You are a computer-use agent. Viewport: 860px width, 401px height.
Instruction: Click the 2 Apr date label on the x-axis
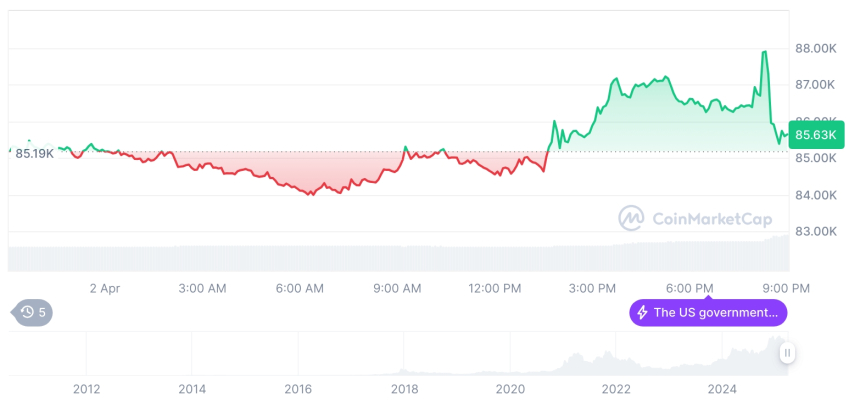click(x=104, y=288)
